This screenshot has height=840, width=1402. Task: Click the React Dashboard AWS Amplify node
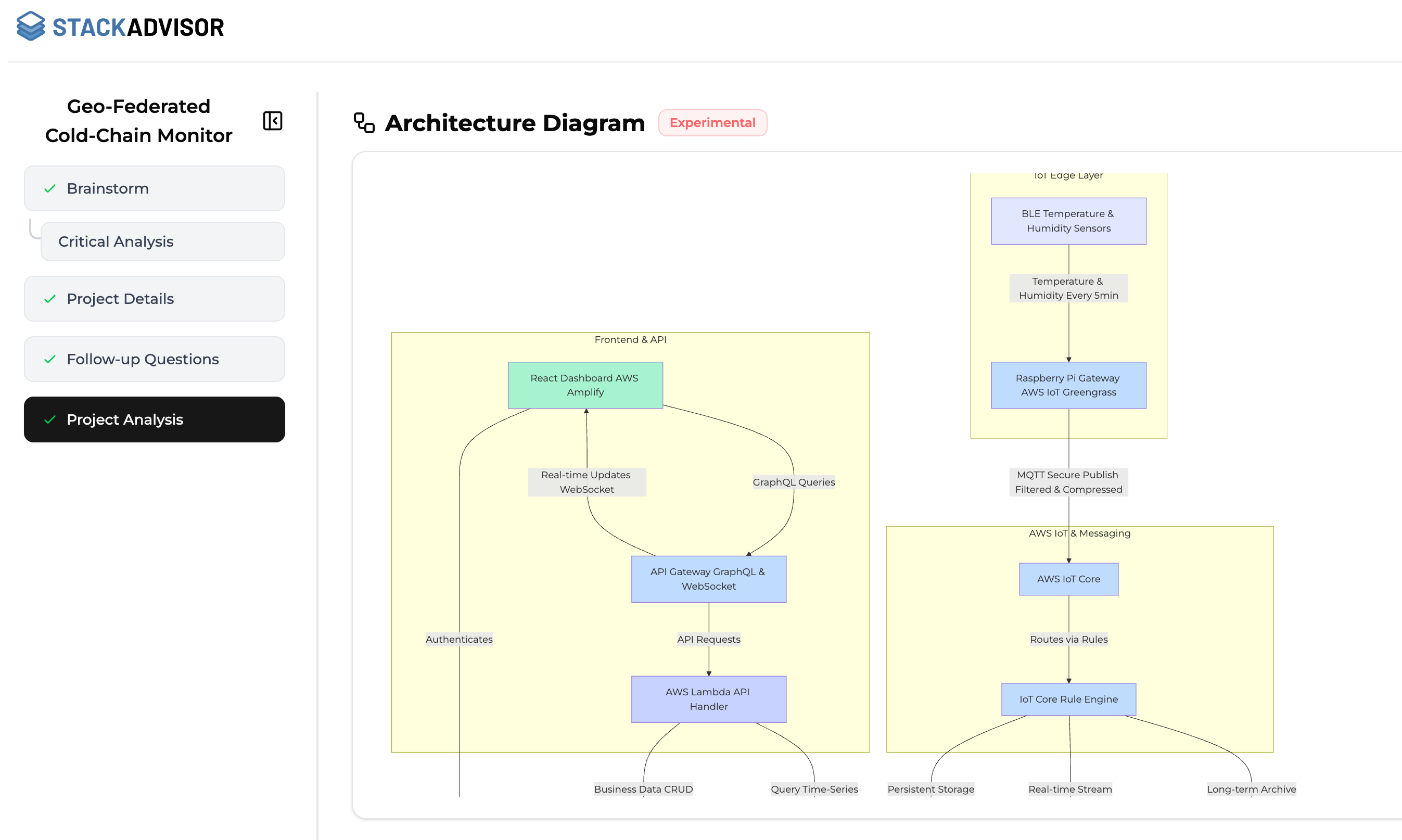tap(585, 385)
